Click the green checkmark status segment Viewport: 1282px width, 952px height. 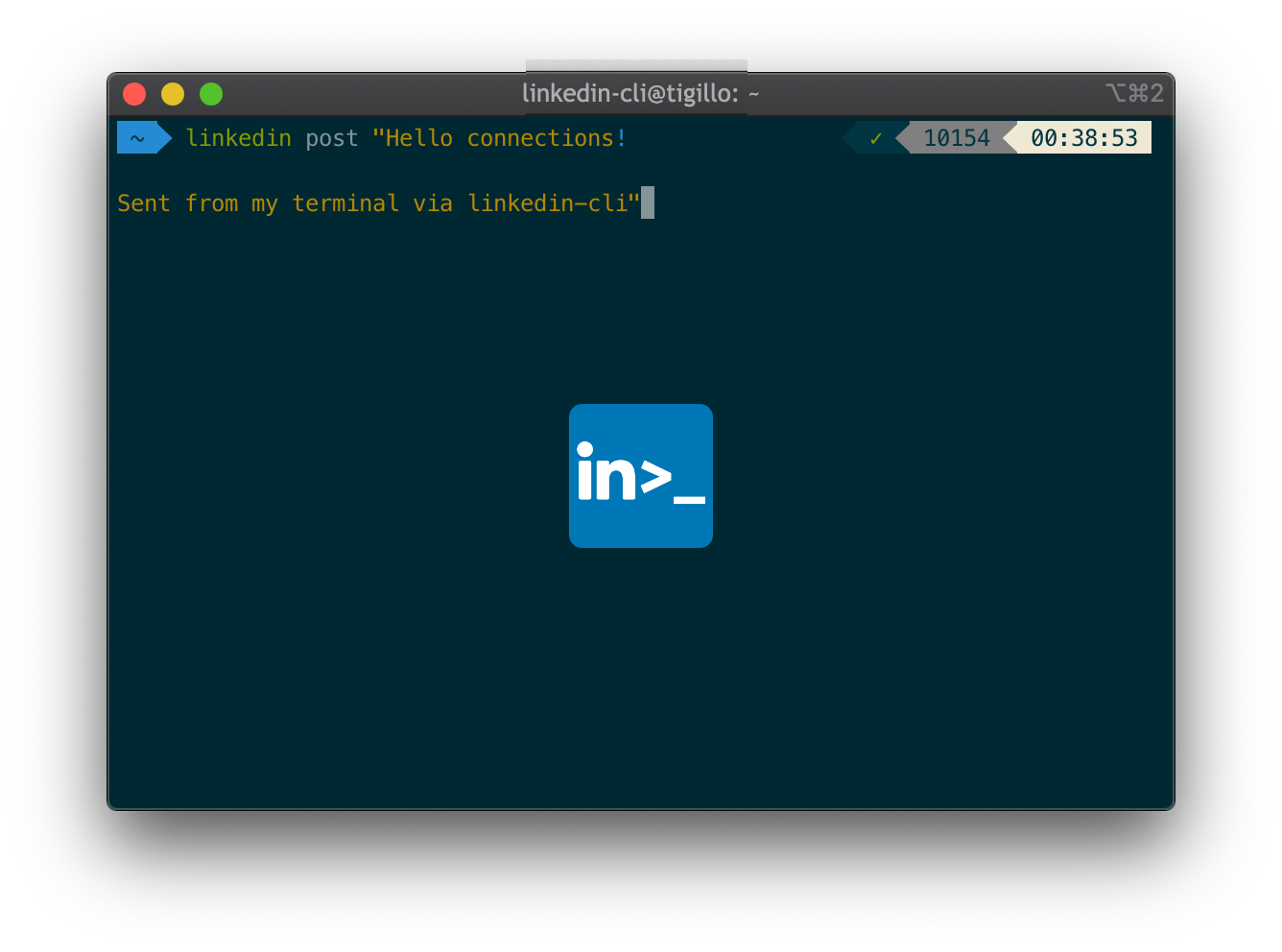coord(875,138)
